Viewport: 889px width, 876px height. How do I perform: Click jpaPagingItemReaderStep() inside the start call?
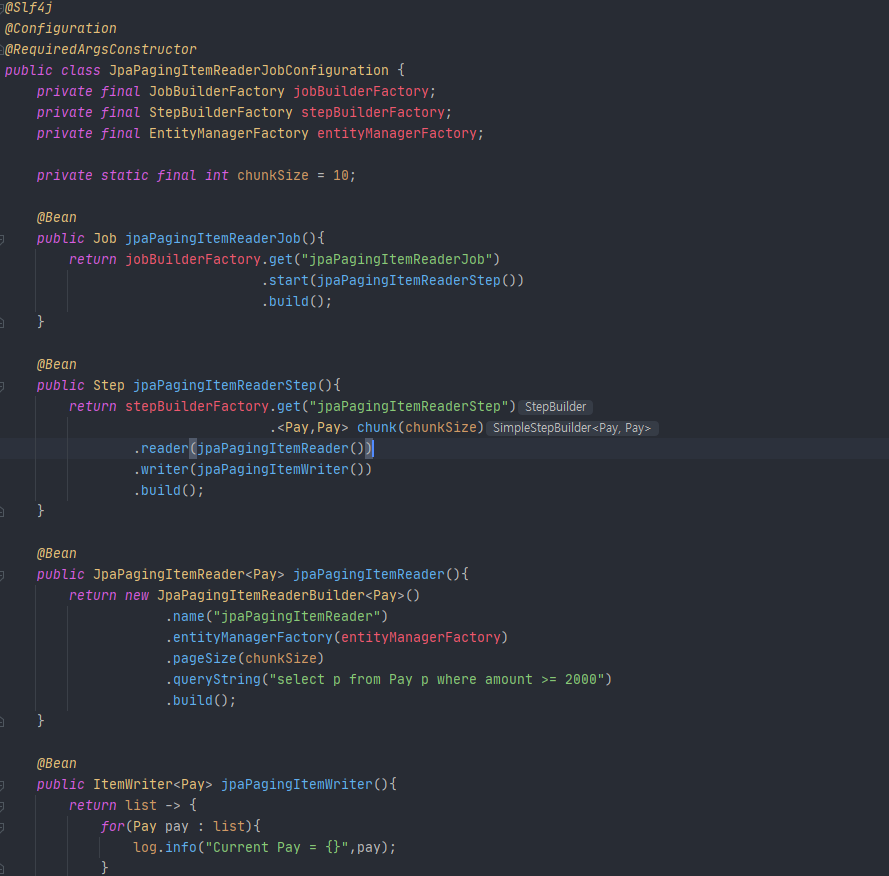[417, 280]
